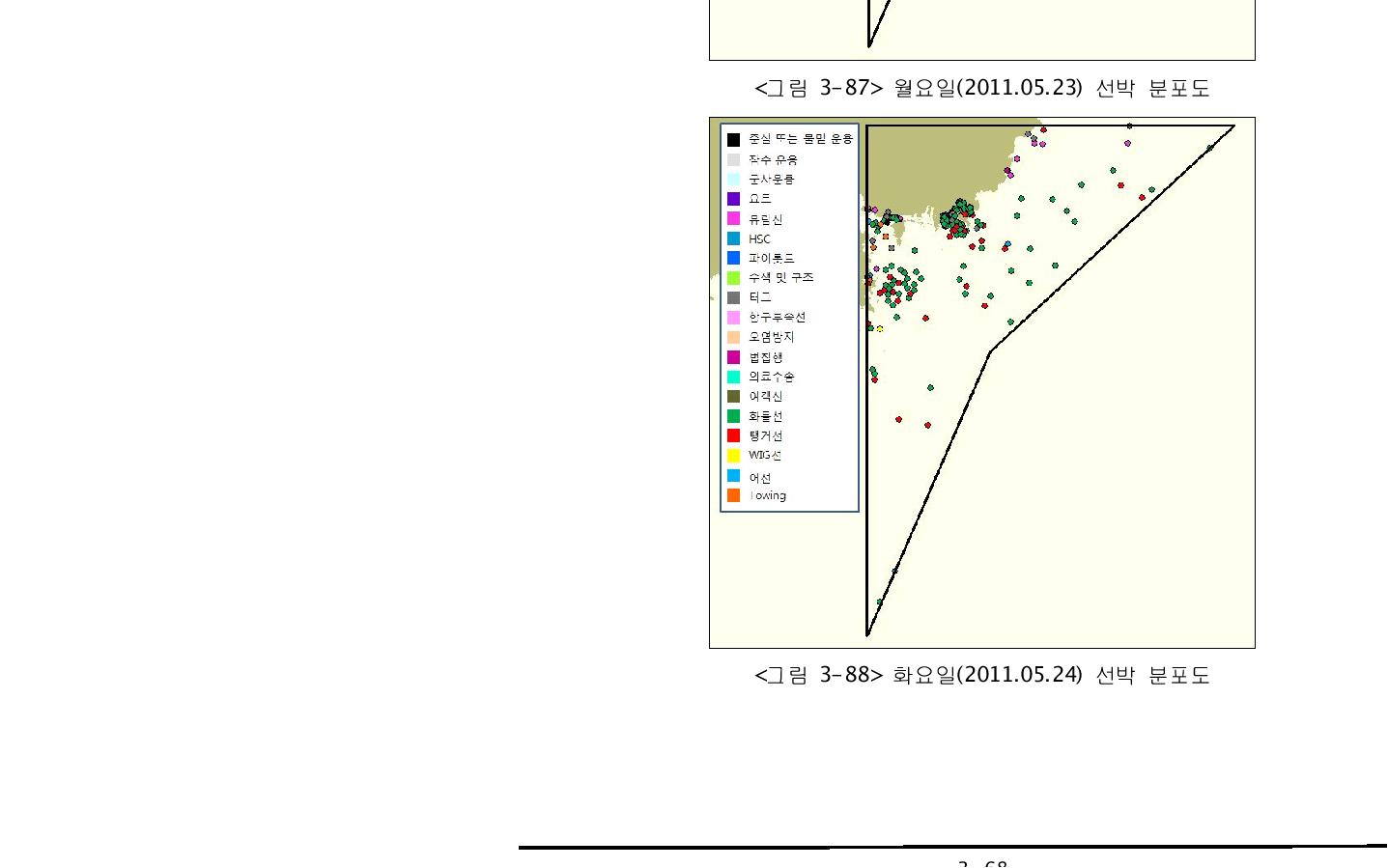
Task: Select the '화물선' legend label
Action: (766, 416)
